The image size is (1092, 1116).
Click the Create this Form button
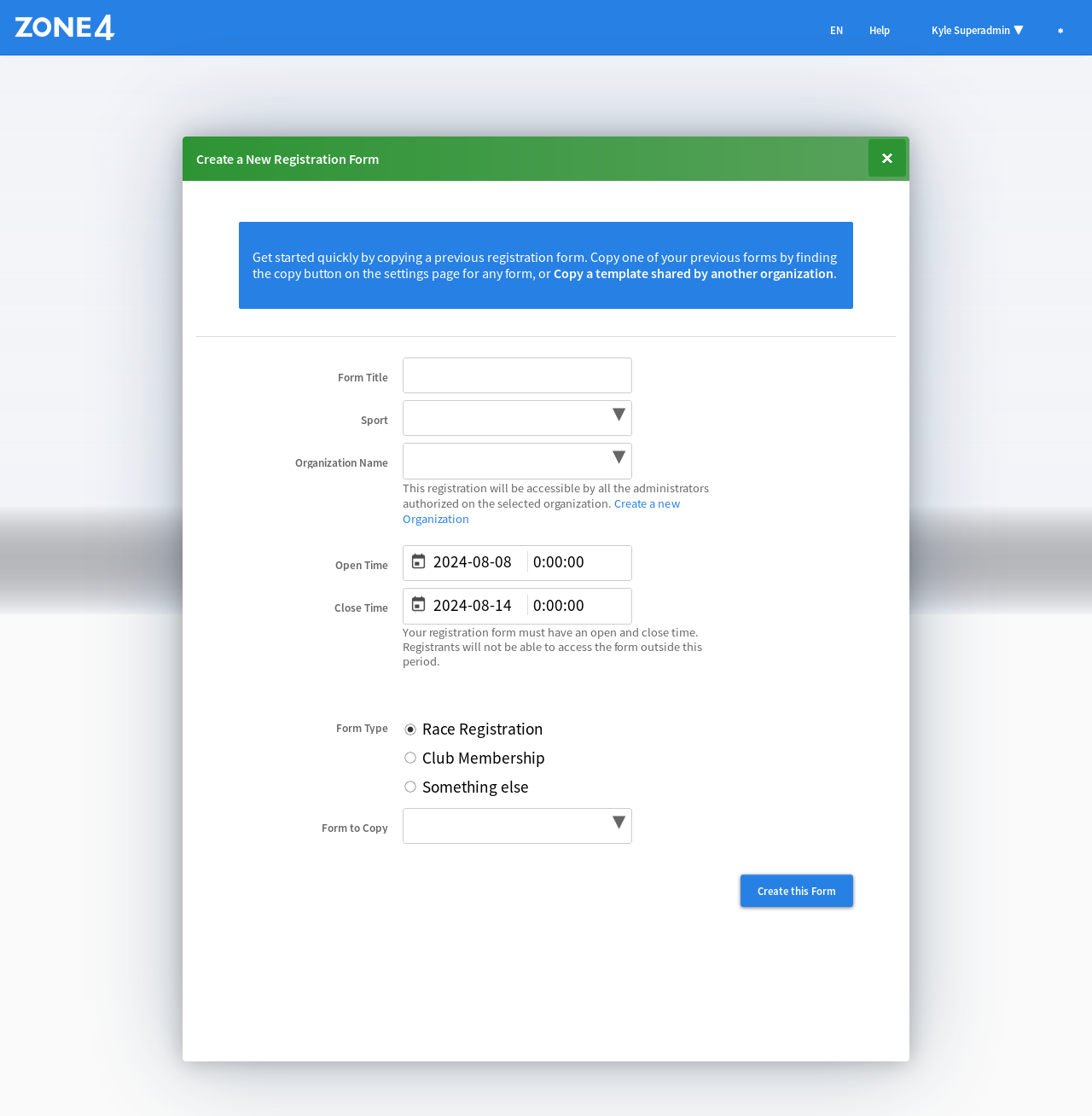[796, 891]
